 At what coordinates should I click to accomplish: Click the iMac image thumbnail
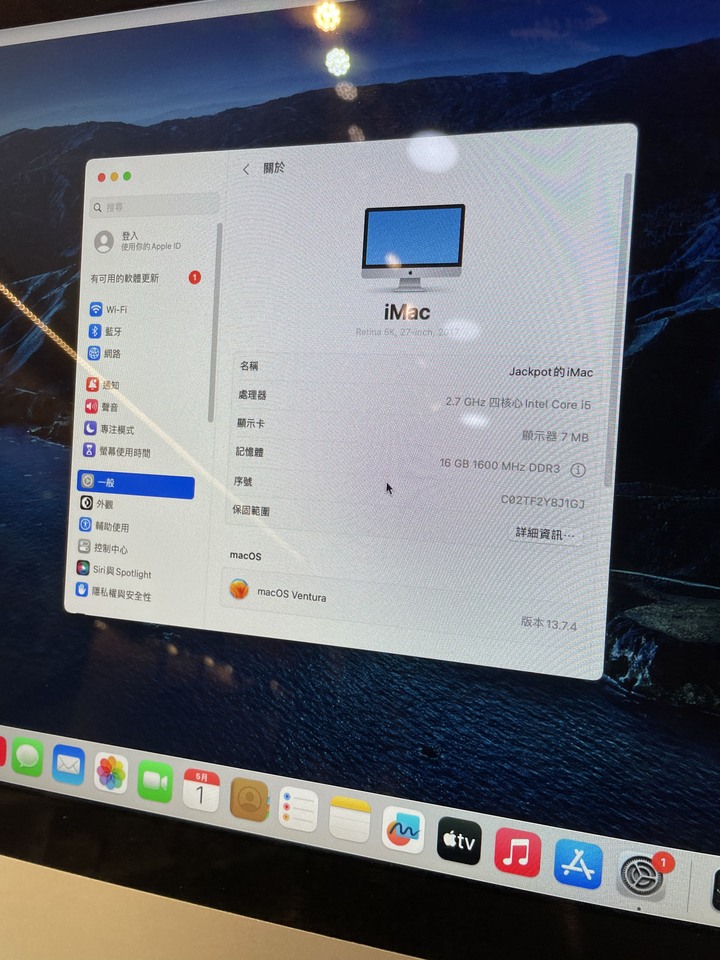tap(413, 247)
